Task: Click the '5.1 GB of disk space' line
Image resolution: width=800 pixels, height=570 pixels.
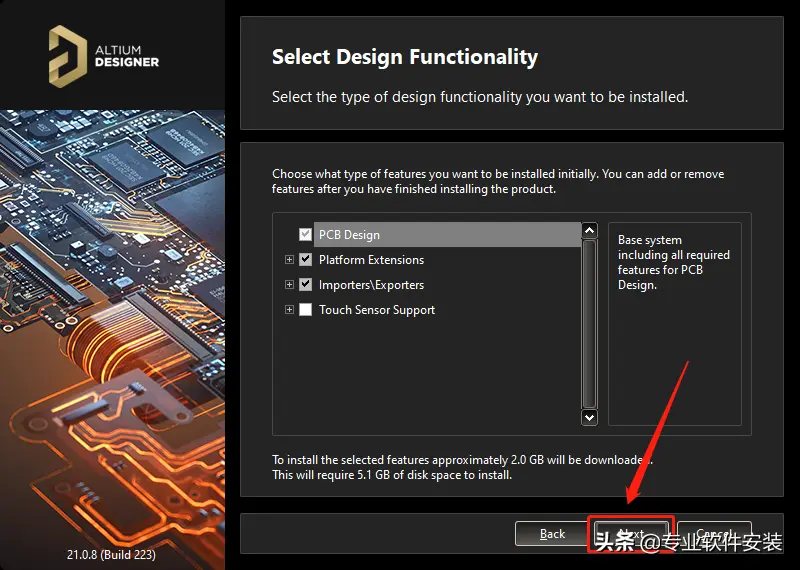Action: pos(391,475)
